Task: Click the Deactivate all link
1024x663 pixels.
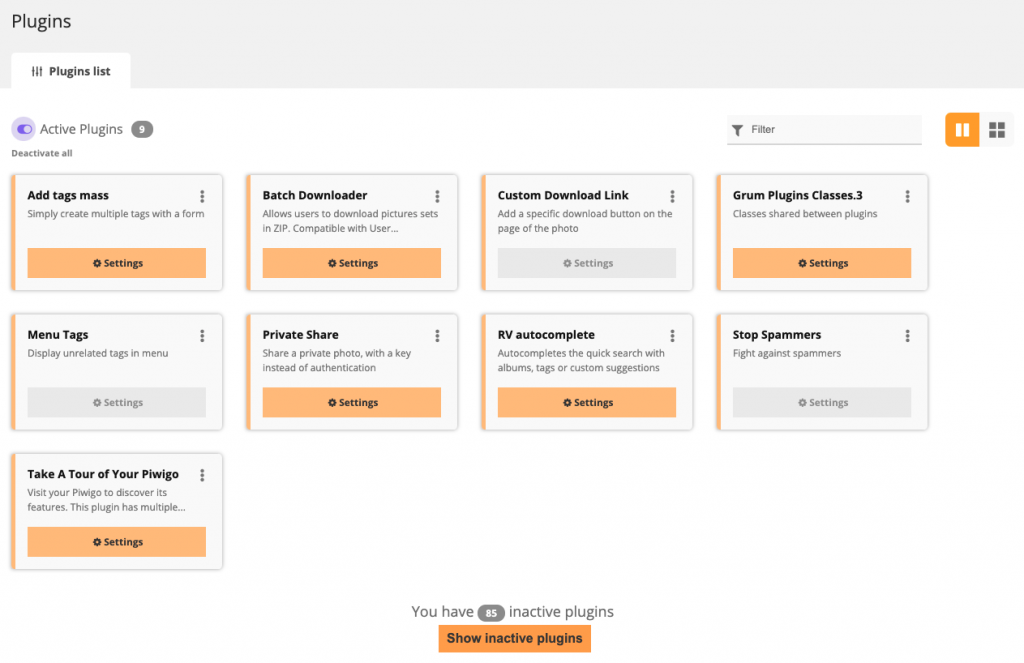Action: (x=41, y=153)
